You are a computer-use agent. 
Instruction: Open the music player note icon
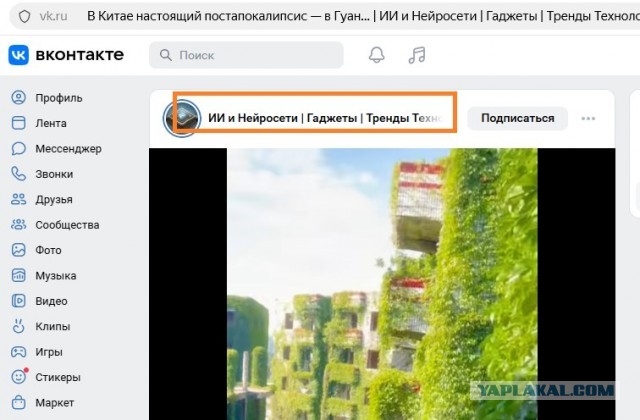tap(417, 55)
